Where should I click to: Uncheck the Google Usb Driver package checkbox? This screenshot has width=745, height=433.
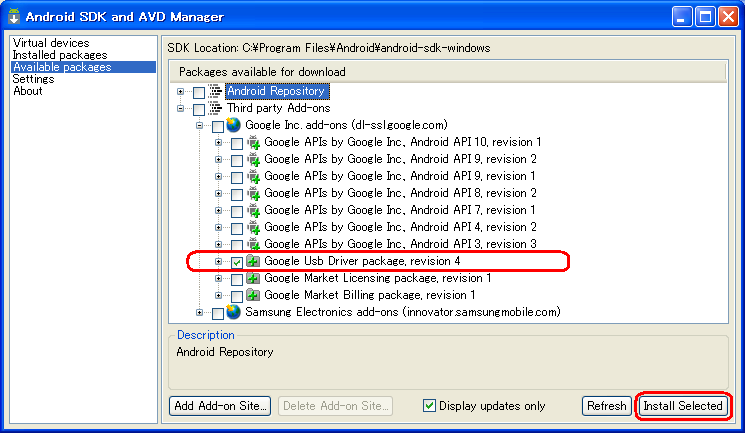[236, 261]
